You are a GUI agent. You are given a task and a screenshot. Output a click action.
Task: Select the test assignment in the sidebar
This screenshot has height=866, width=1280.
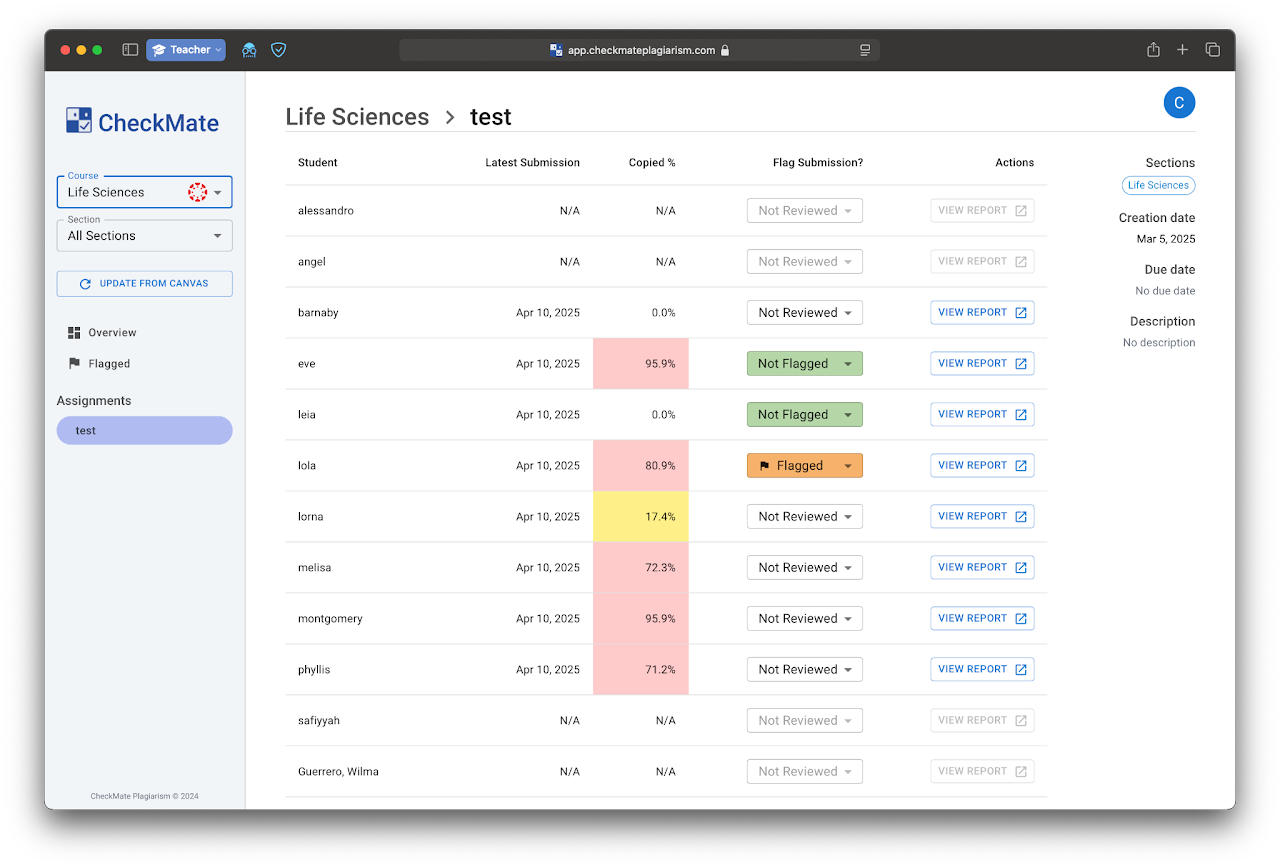tap(144, 430)
